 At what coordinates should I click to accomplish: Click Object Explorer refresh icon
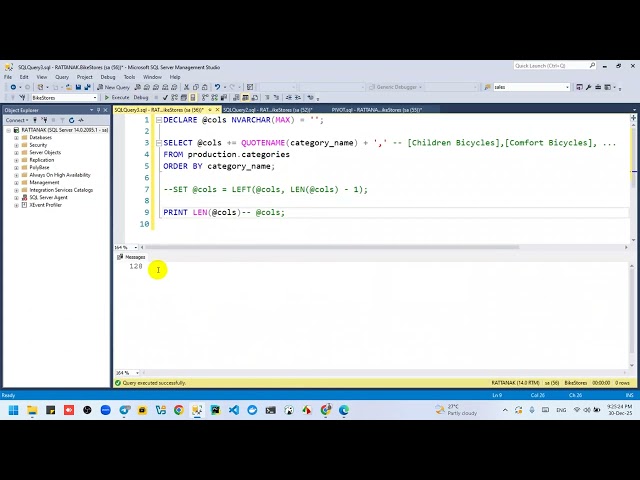tap(71, 120)
